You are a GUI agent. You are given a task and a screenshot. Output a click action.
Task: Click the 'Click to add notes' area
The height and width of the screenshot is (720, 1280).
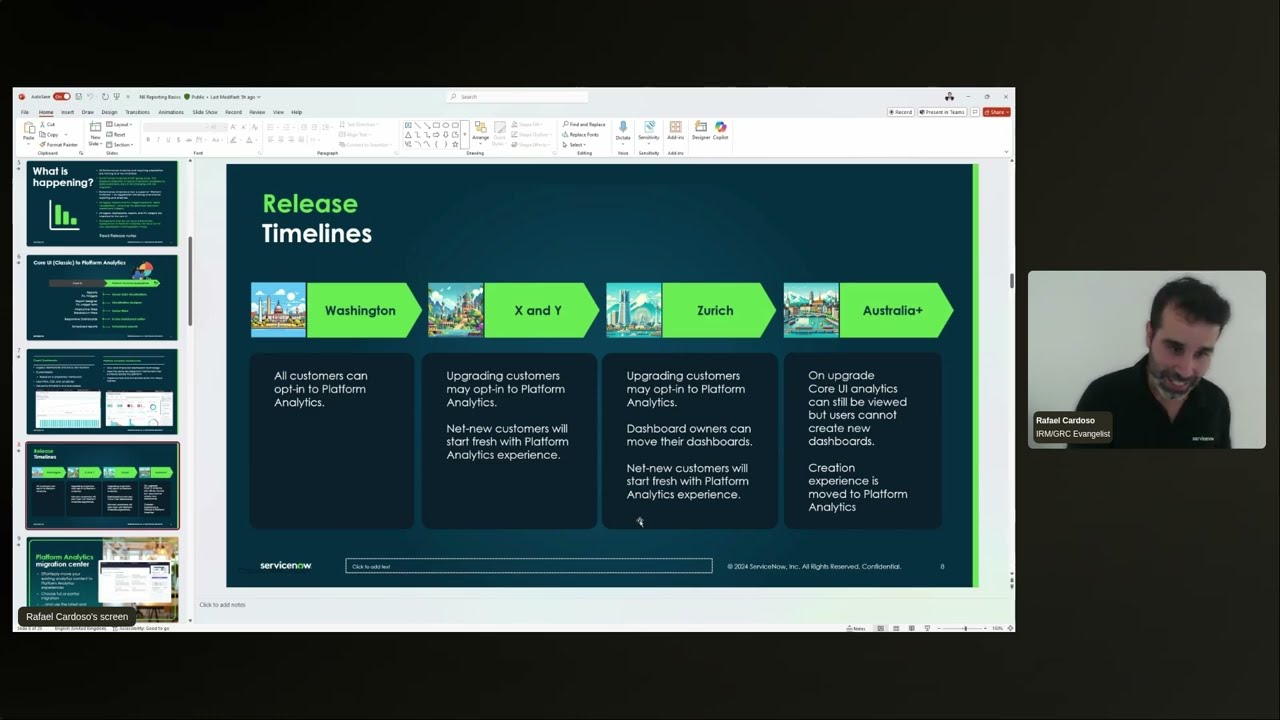point(222,605)
